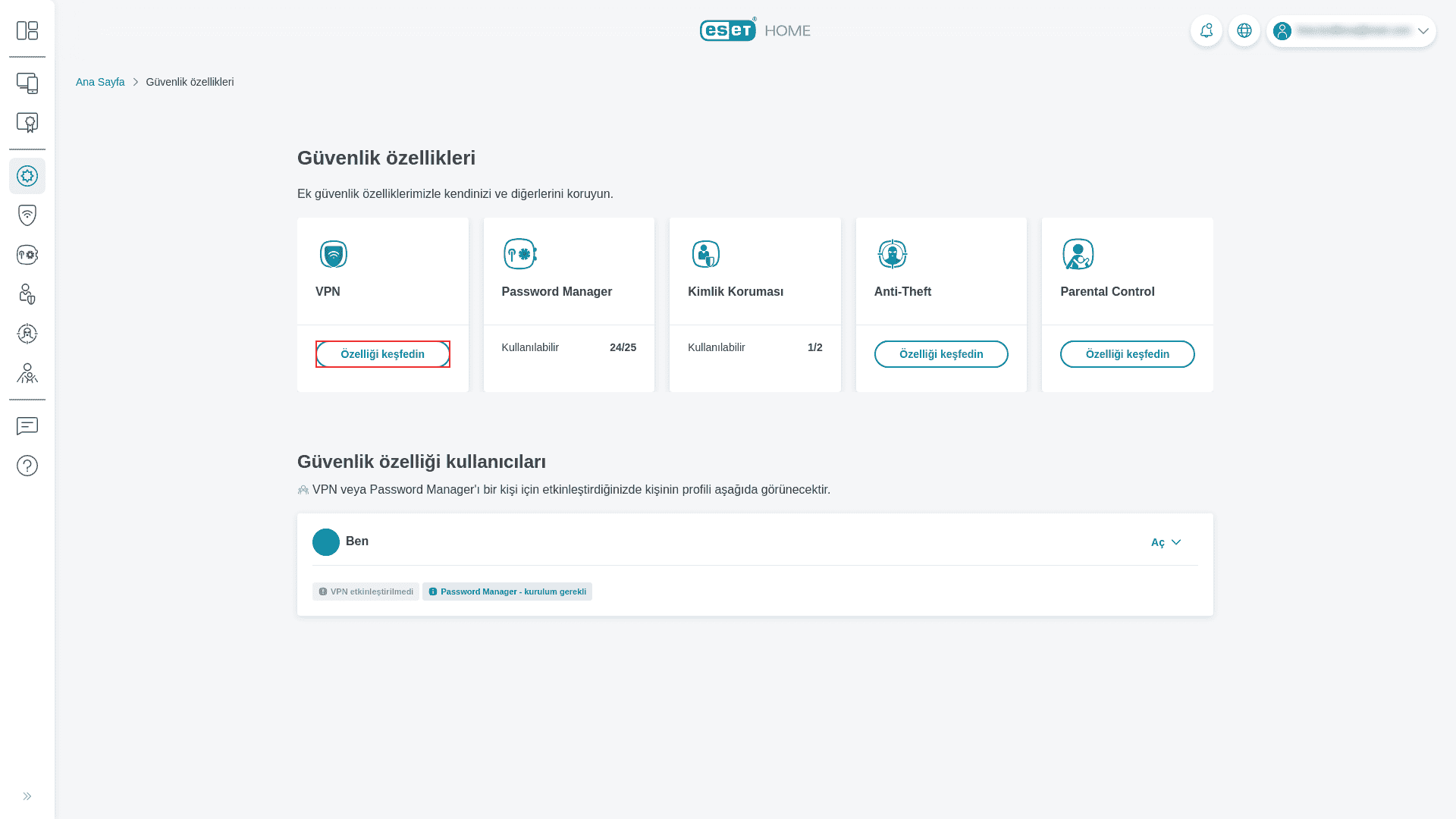The height and width of the screenshot is (819, 1456).
Task: Open the Anti-Theft sidebar icon
Action: click(x=27, y=334)
